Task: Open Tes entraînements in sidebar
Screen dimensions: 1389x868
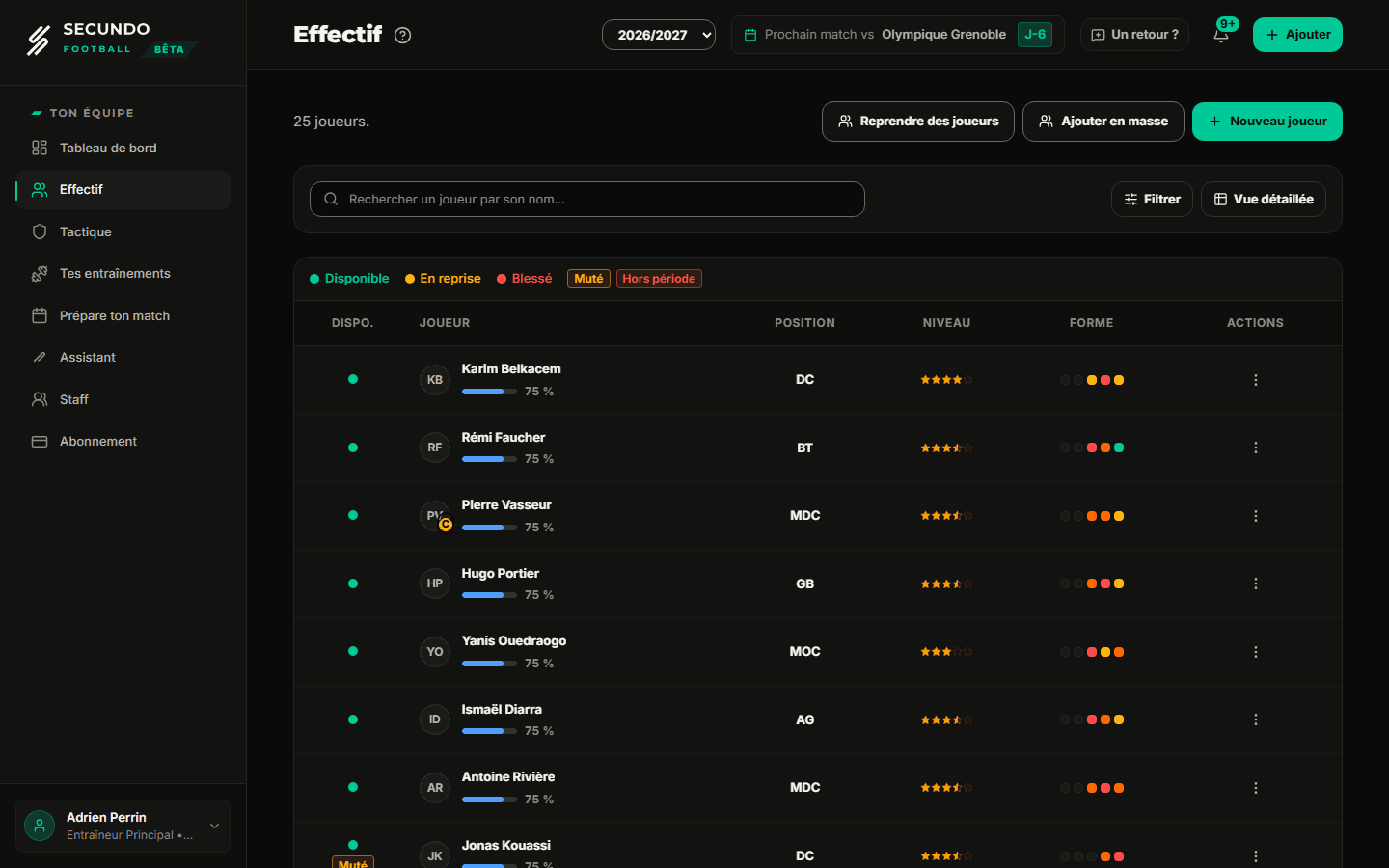Action: tap(123, 274)
